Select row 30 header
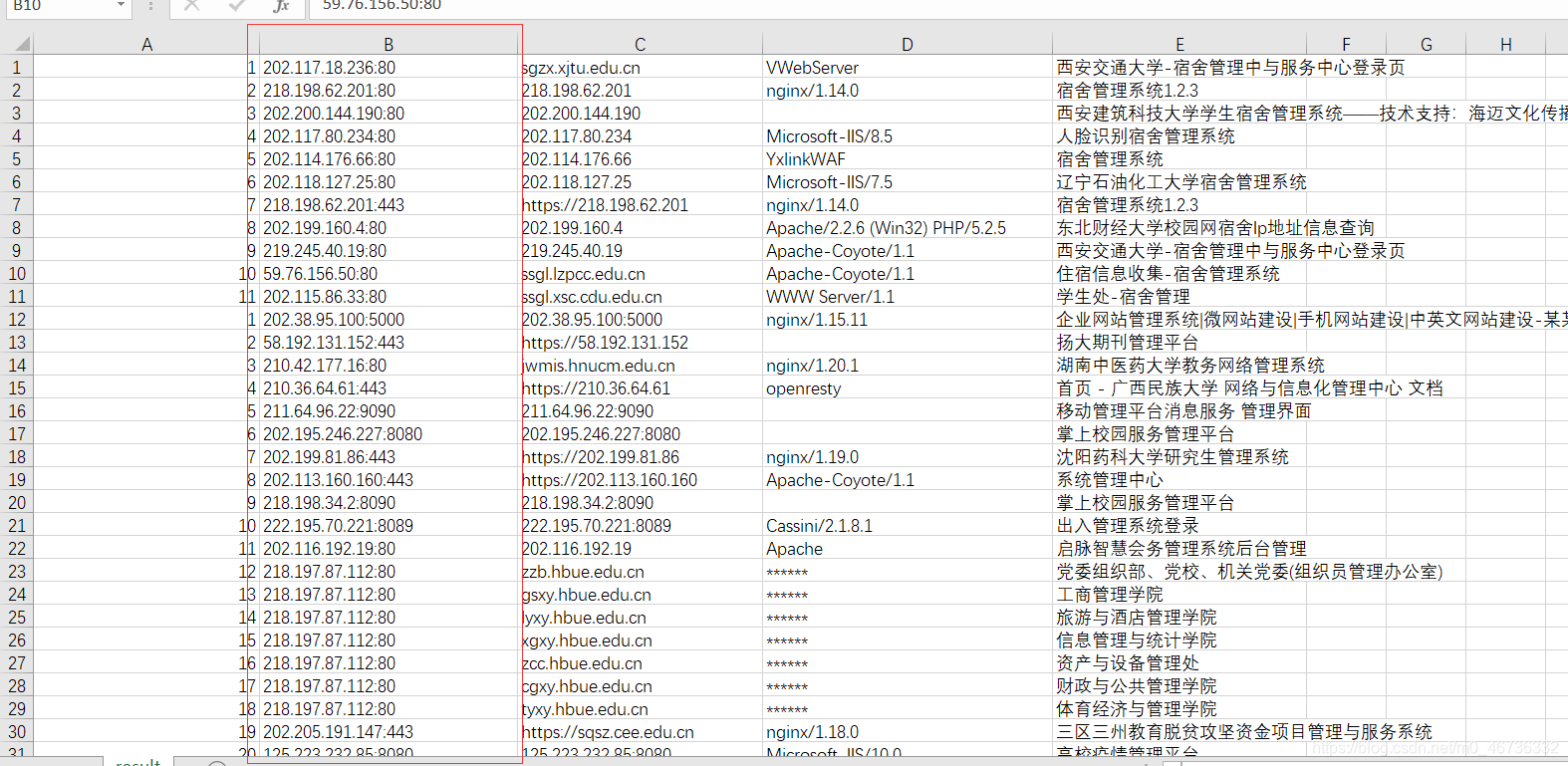Viewport: 1568px width, 766px height. tap(16, 732)
